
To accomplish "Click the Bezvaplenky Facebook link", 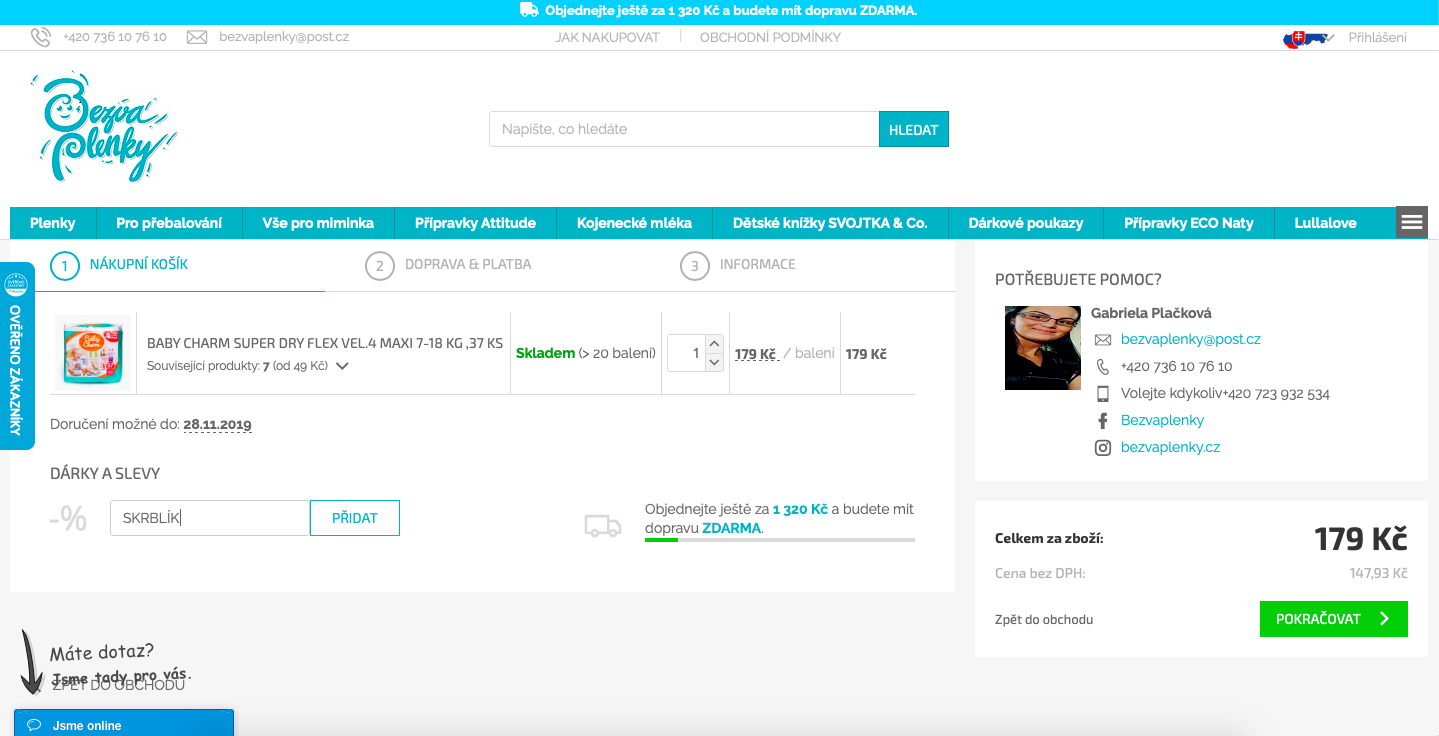I will pos(1162,421).
